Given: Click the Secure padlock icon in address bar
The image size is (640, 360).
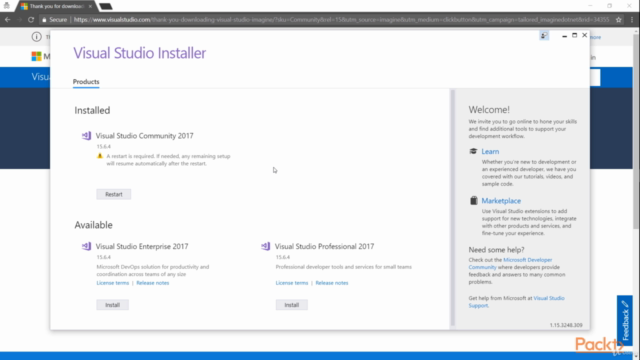Looking at the screenshot, I should (44, 20).
